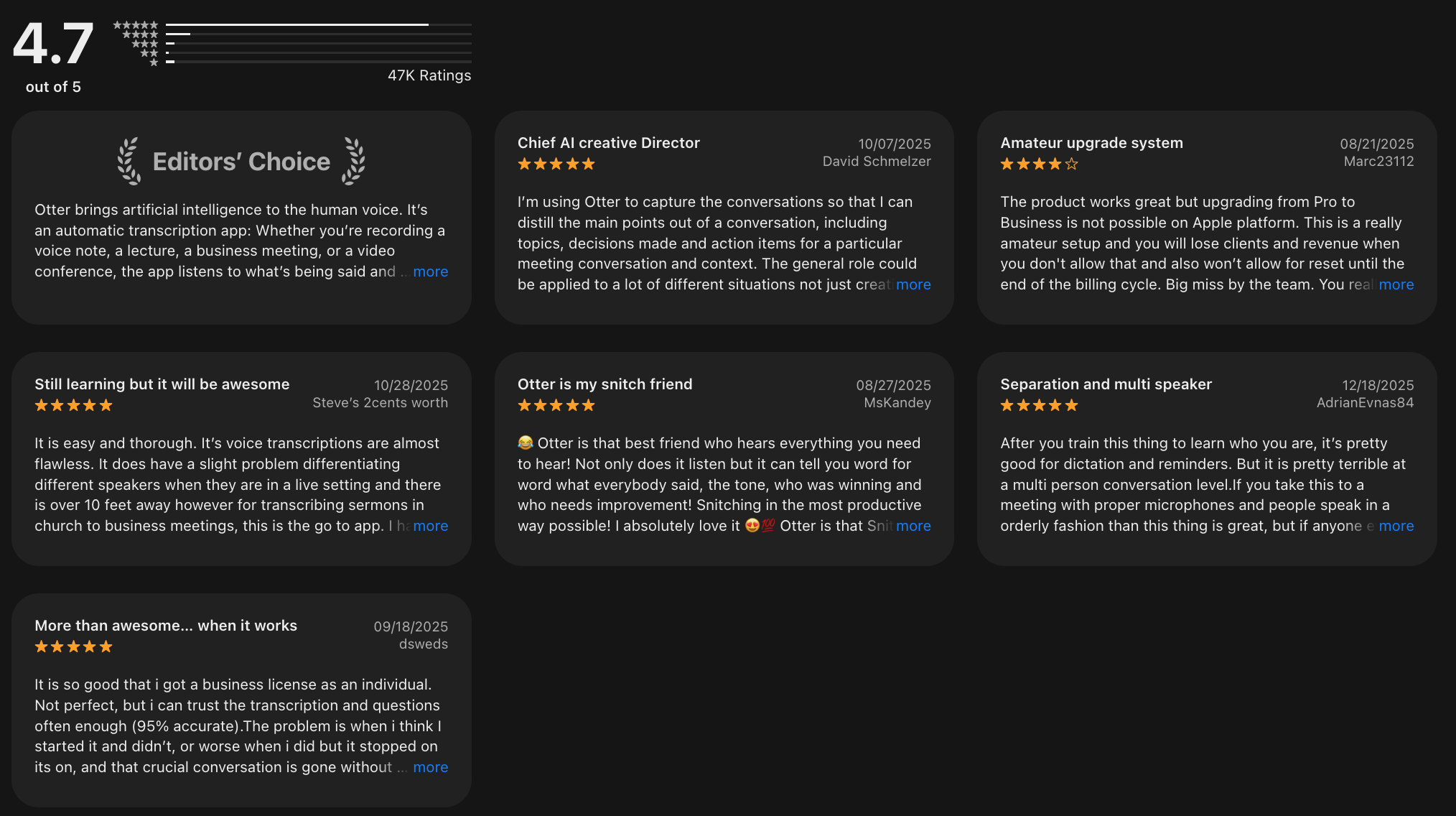The height and width of the screenshot is (816, 1456).
Task: Expand MsKandey's full review text
Action: pyautogui.click(x=914, y=526)
